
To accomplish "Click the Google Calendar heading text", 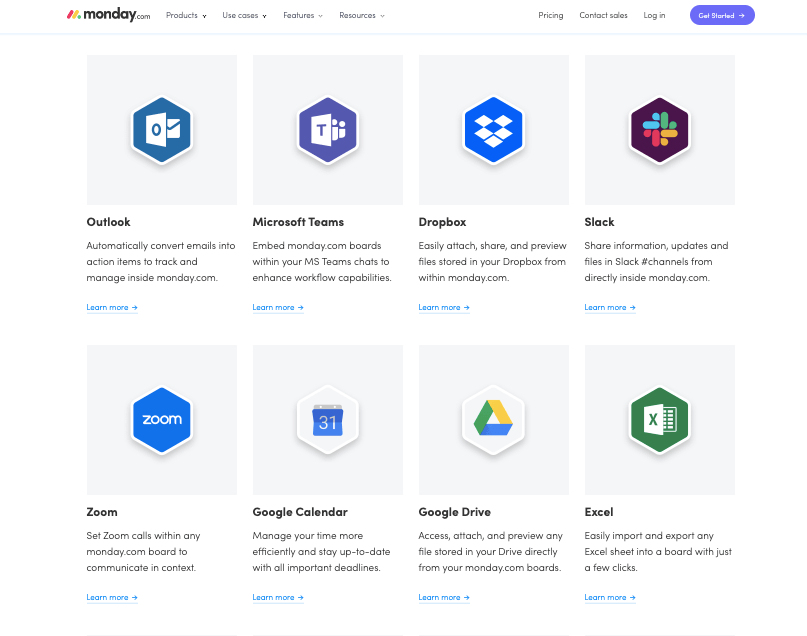I will pyautogui.click(x=300, y=512).
